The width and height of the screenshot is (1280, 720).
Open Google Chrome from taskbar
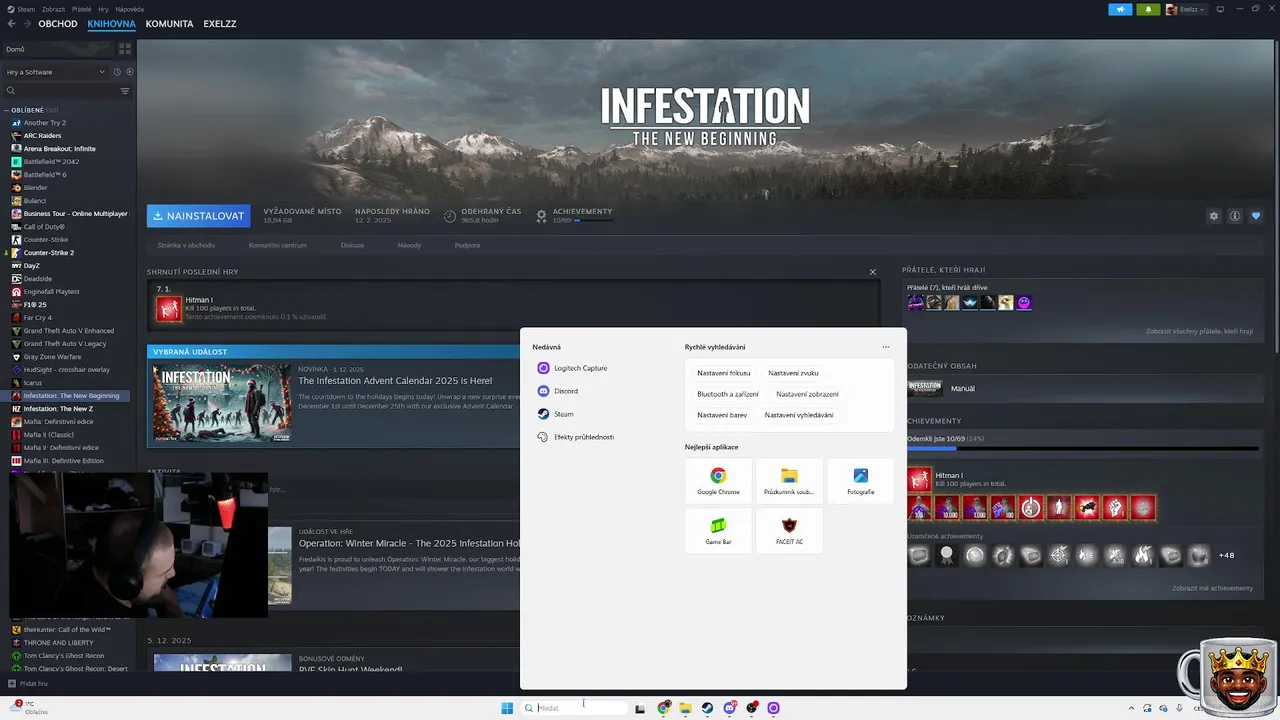point(663,708)
